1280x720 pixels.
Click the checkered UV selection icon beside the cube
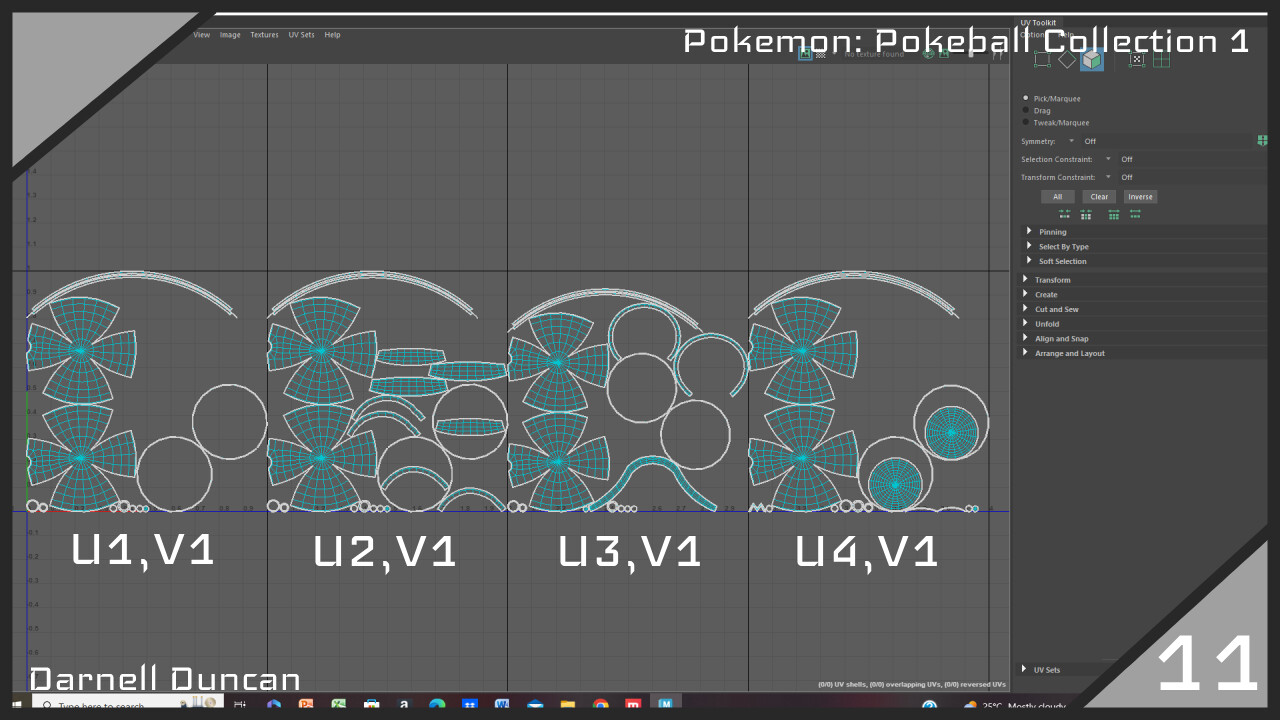pos(1136,60)
